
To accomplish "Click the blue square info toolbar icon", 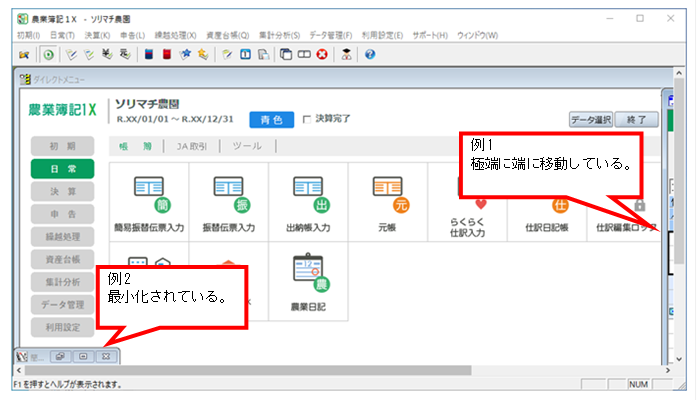I will 245,54.
